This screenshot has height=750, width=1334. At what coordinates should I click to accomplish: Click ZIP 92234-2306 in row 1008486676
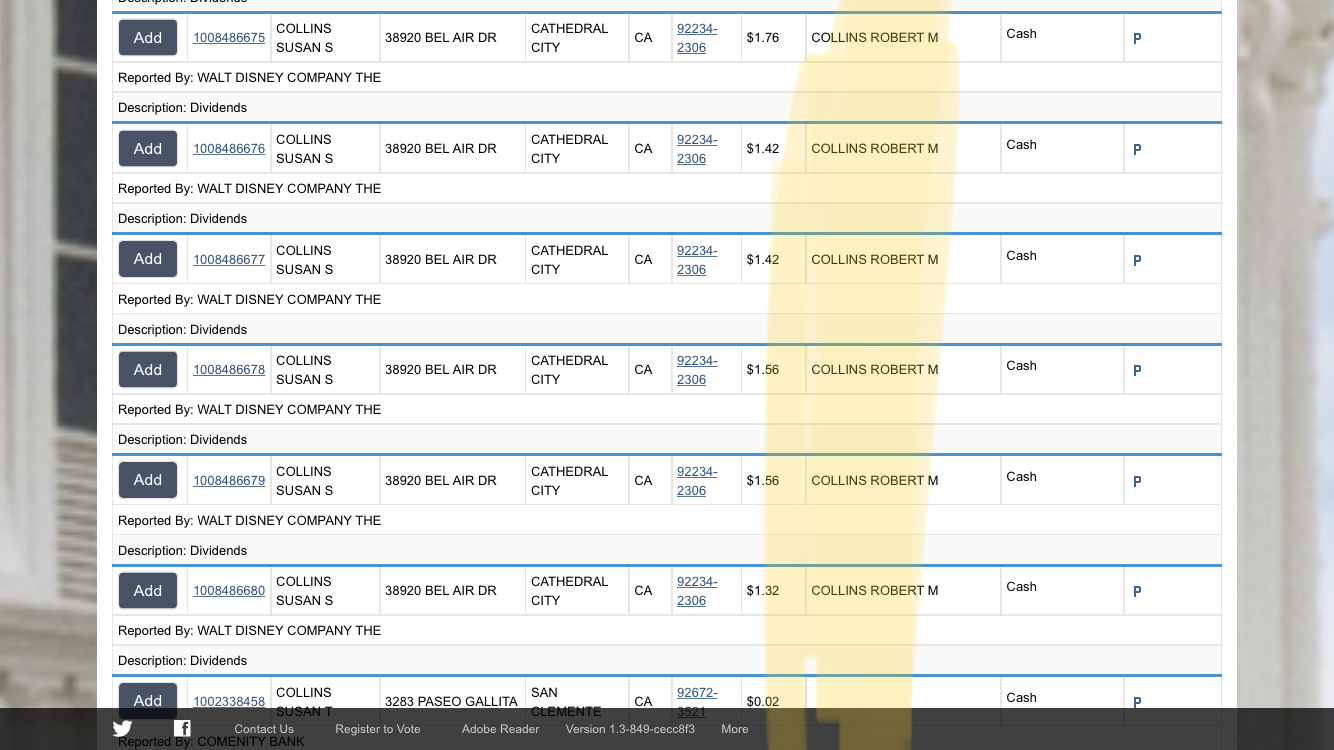697,149
